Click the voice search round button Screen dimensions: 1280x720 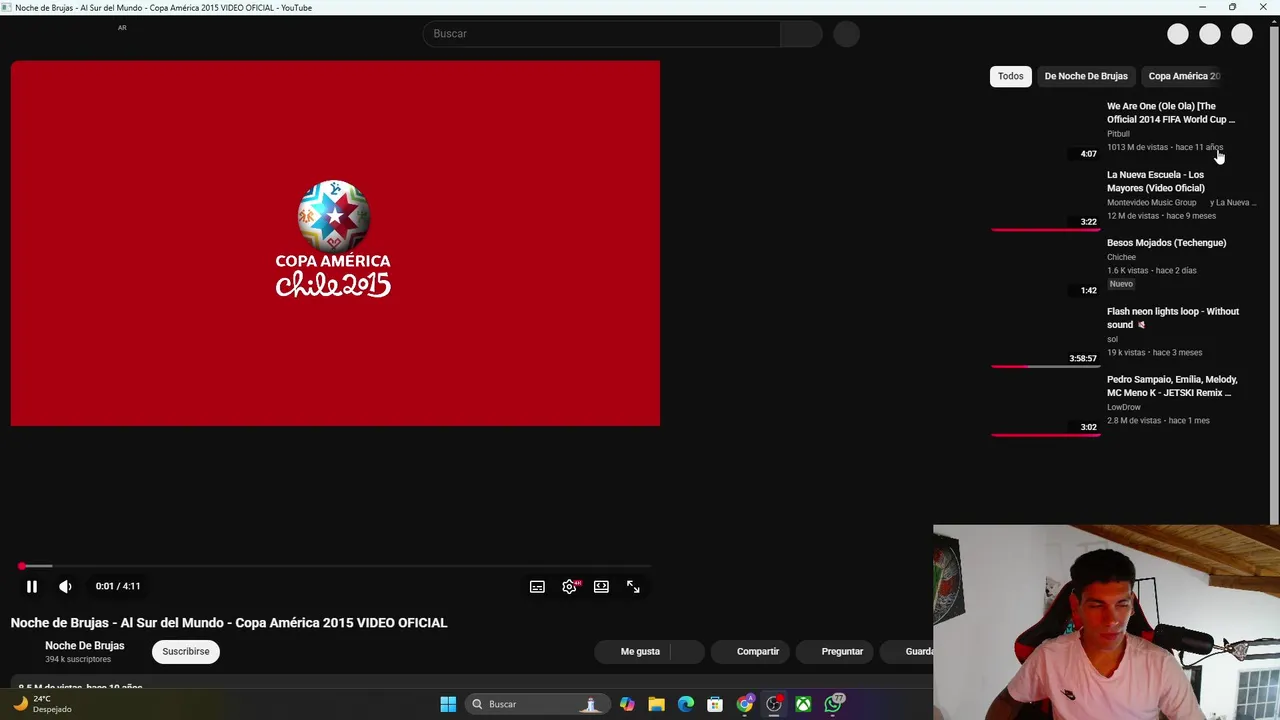tap(846, 34)
